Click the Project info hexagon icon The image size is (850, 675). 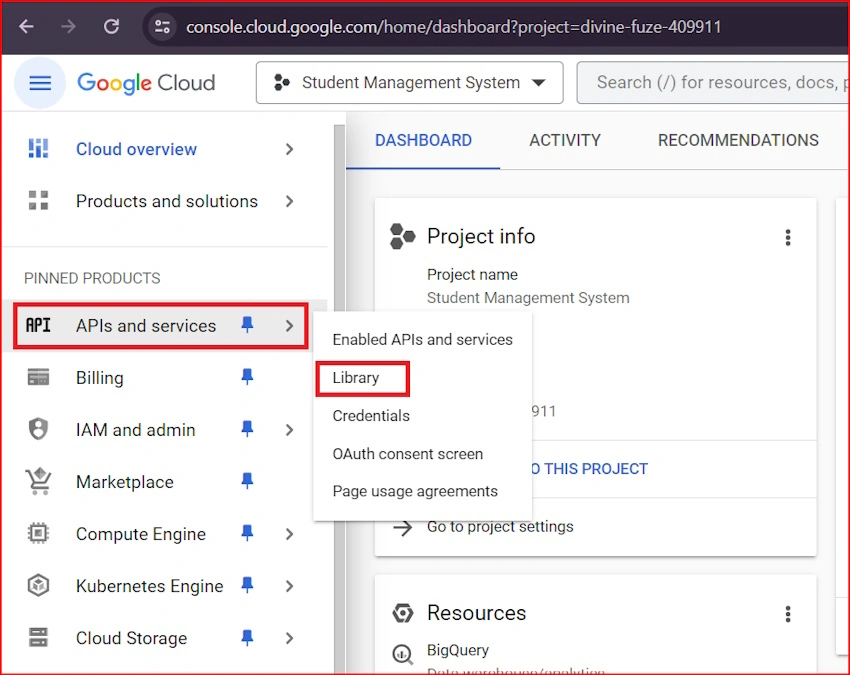(403, 236)
